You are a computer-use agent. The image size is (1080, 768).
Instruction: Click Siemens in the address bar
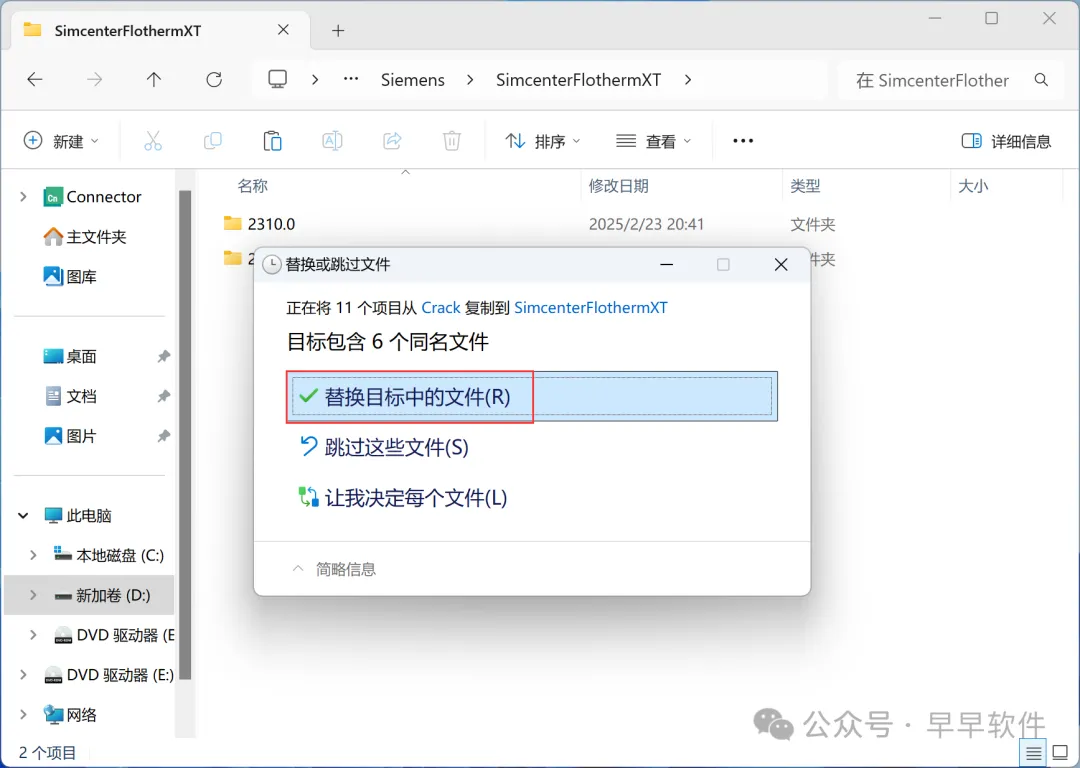413,80
